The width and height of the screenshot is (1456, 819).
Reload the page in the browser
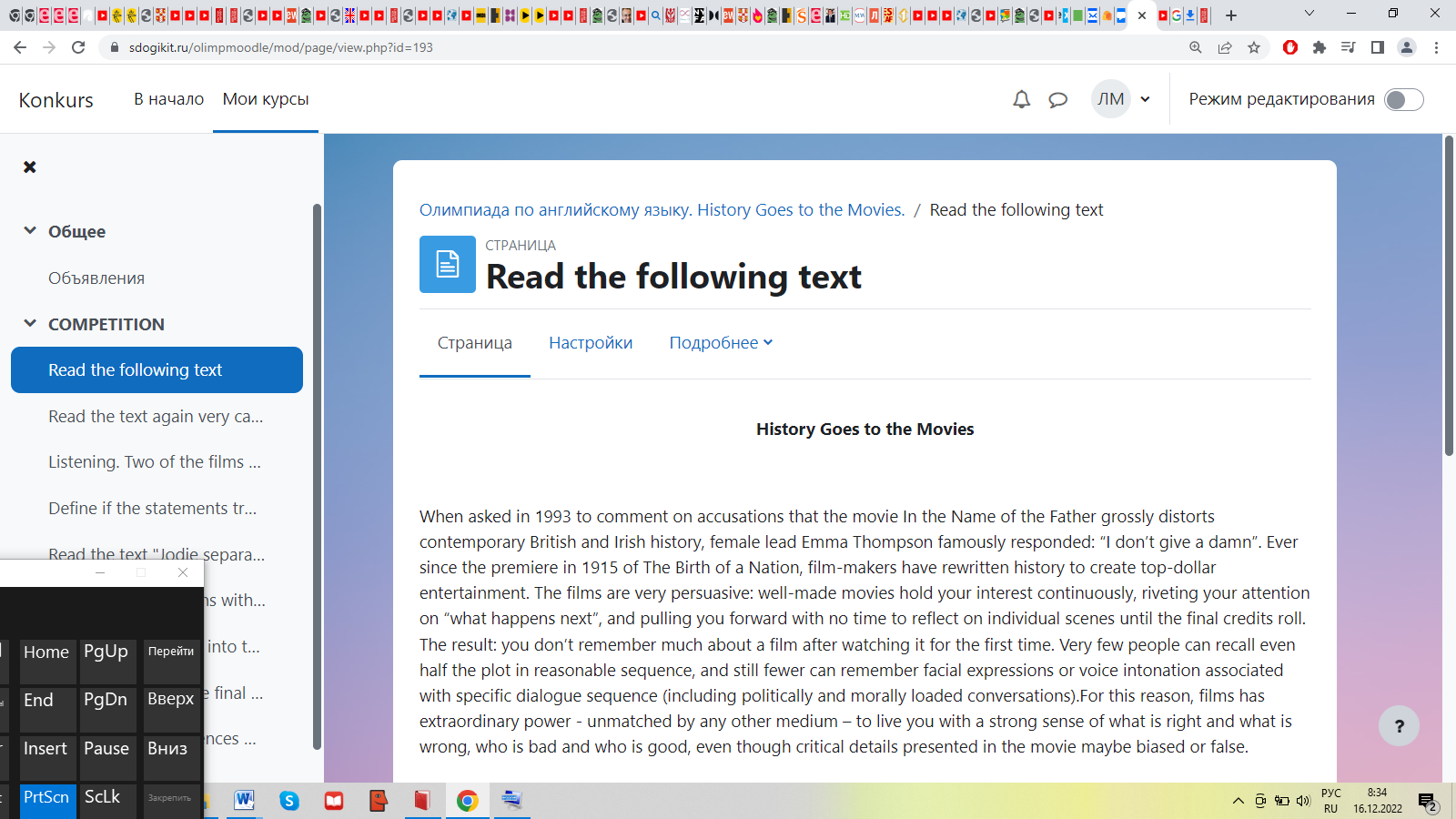click(79, 47)
